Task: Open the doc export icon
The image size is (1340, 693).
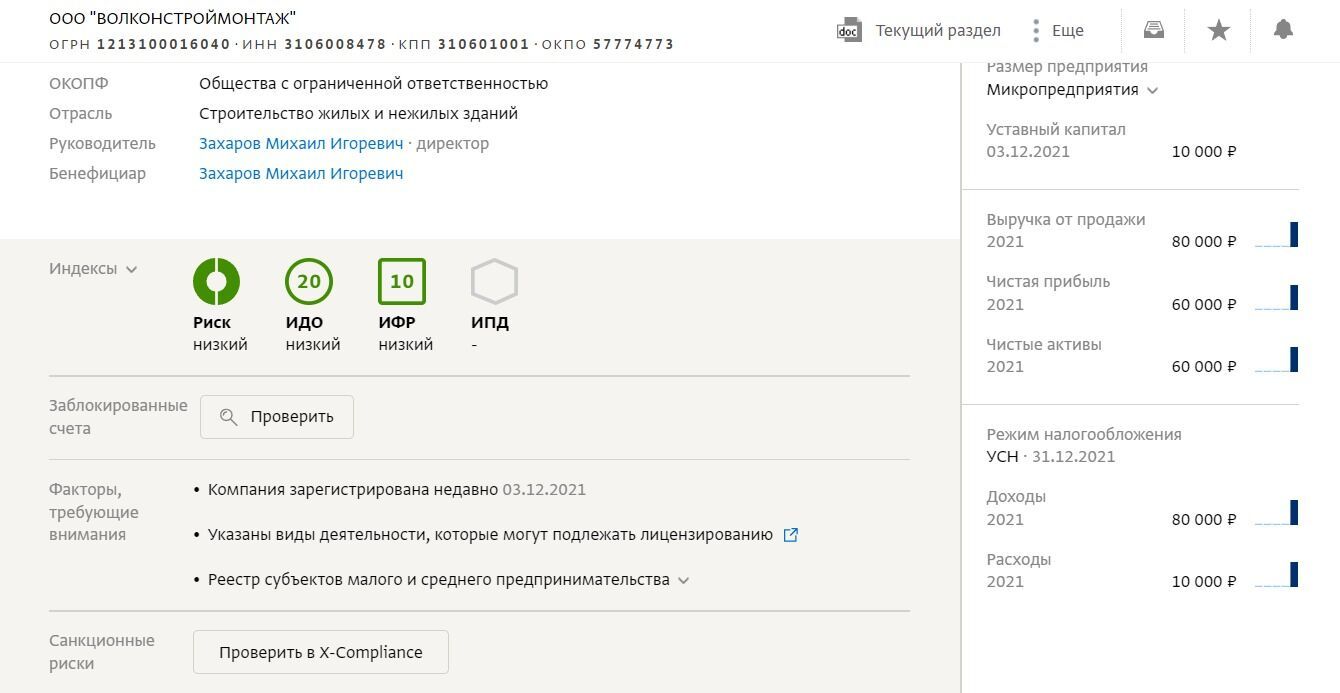Action: pos(848,30)
